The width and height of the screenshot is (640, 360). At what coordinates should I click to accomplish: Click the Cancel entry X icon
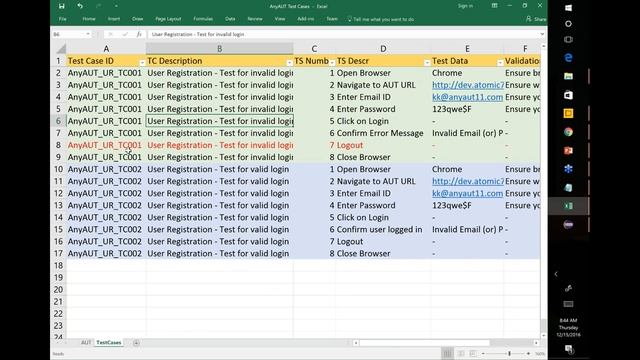110,34
